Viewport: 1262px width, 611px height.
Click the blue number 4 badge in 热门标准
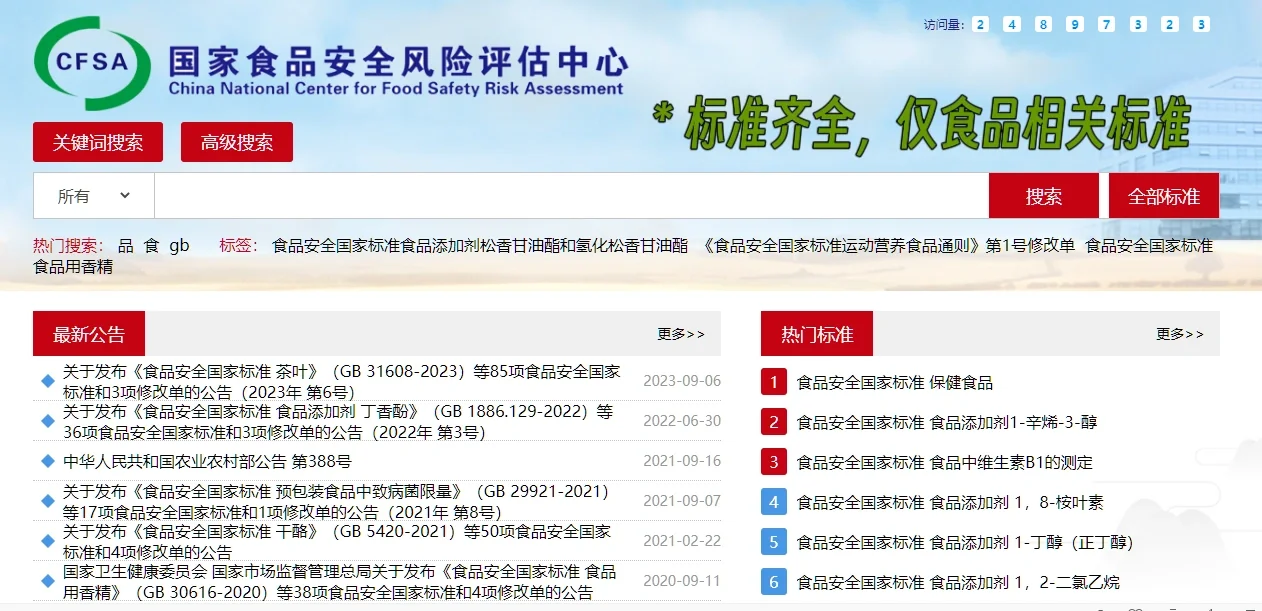(773, 502)
